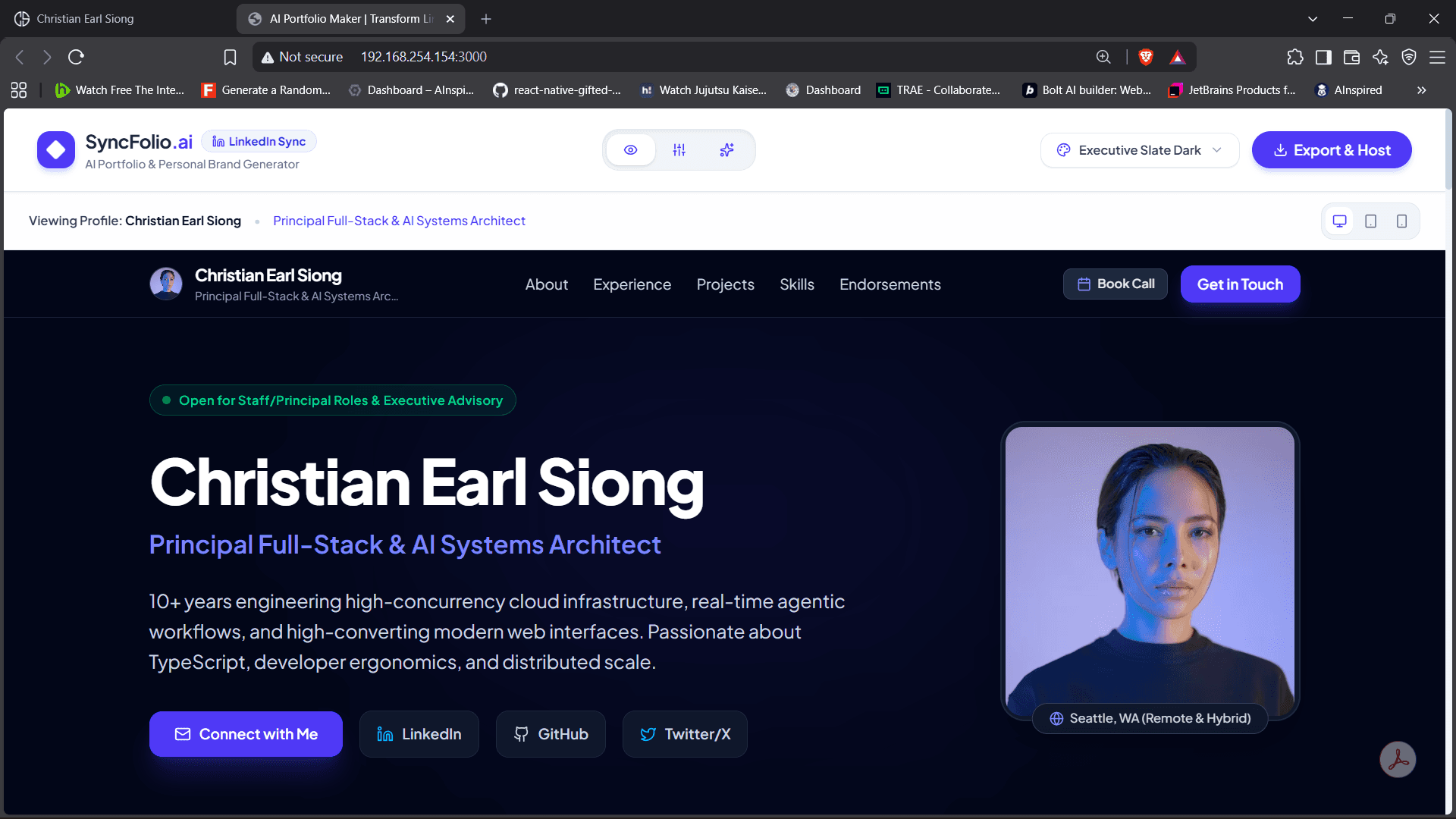Go to the Skills section
The width and height of the screenshot is (1456, 819).
(797, 284)
